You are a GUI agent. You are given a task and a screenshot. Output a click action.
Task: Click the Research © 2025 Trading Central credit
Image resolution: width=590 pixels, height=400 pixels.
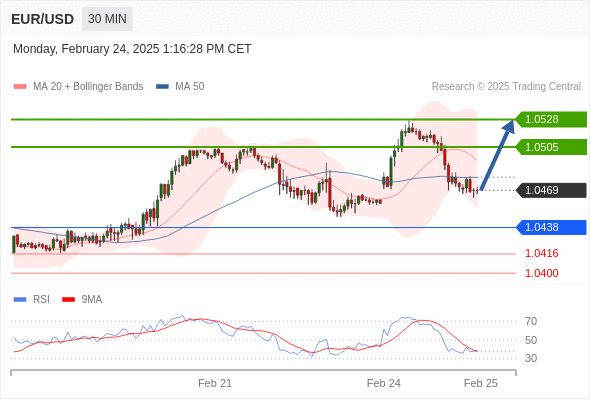coord(506,87)
